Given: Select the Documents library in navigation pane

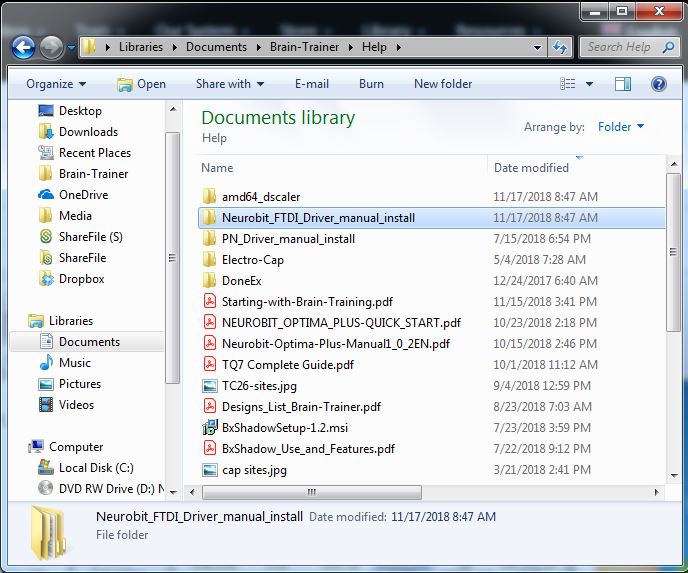Looking at the screenshot, I should 87,342.
